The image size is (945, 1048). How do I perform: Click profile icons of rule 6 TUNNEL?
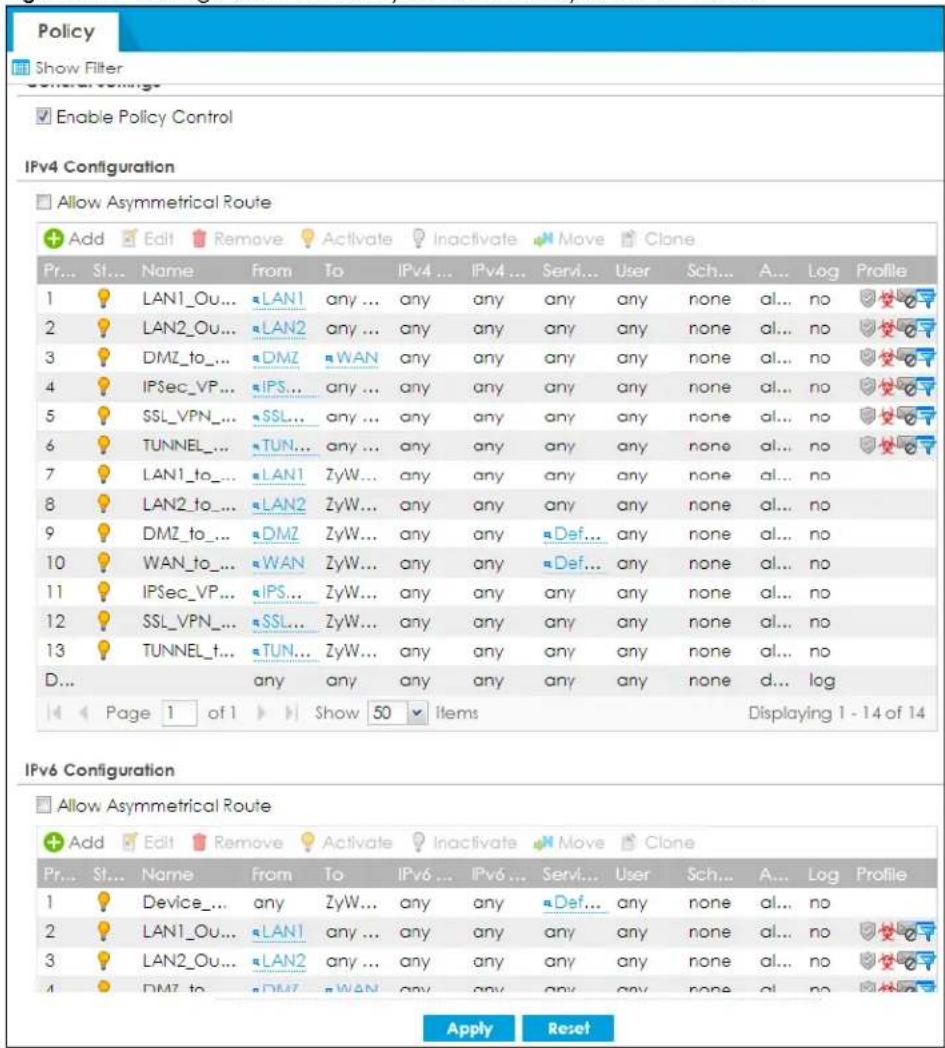898,445
